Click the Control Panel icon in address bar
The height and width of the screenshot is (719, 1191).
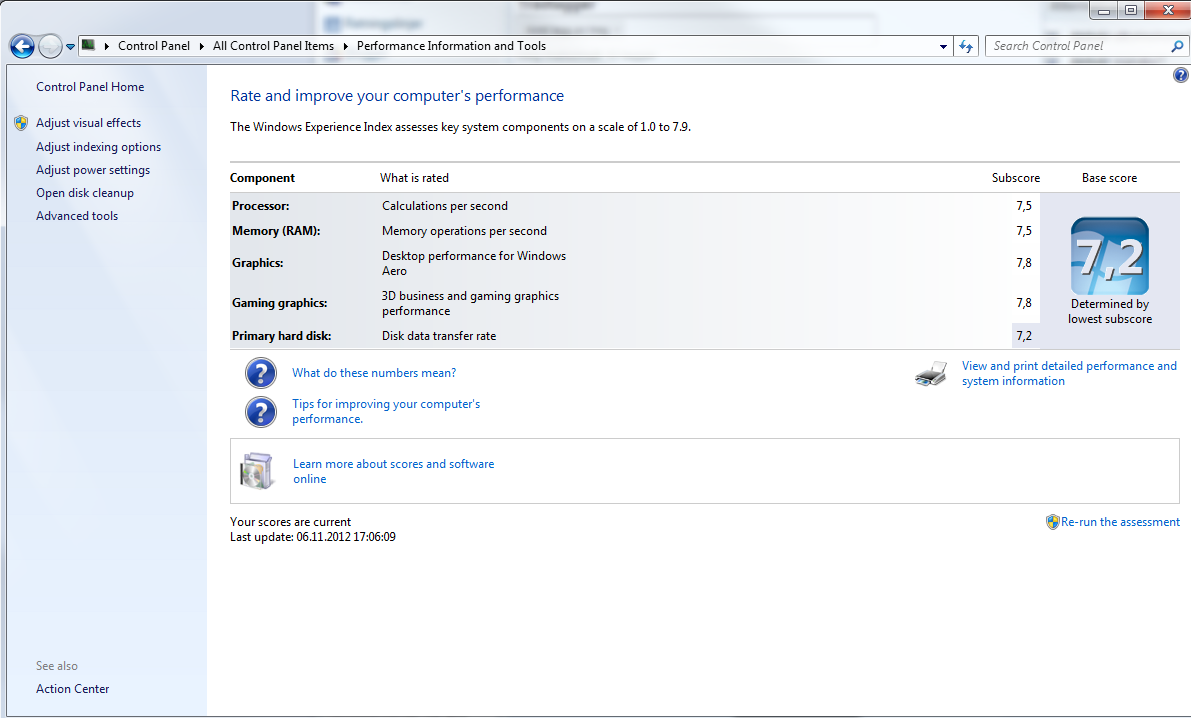tap(88, 46)
